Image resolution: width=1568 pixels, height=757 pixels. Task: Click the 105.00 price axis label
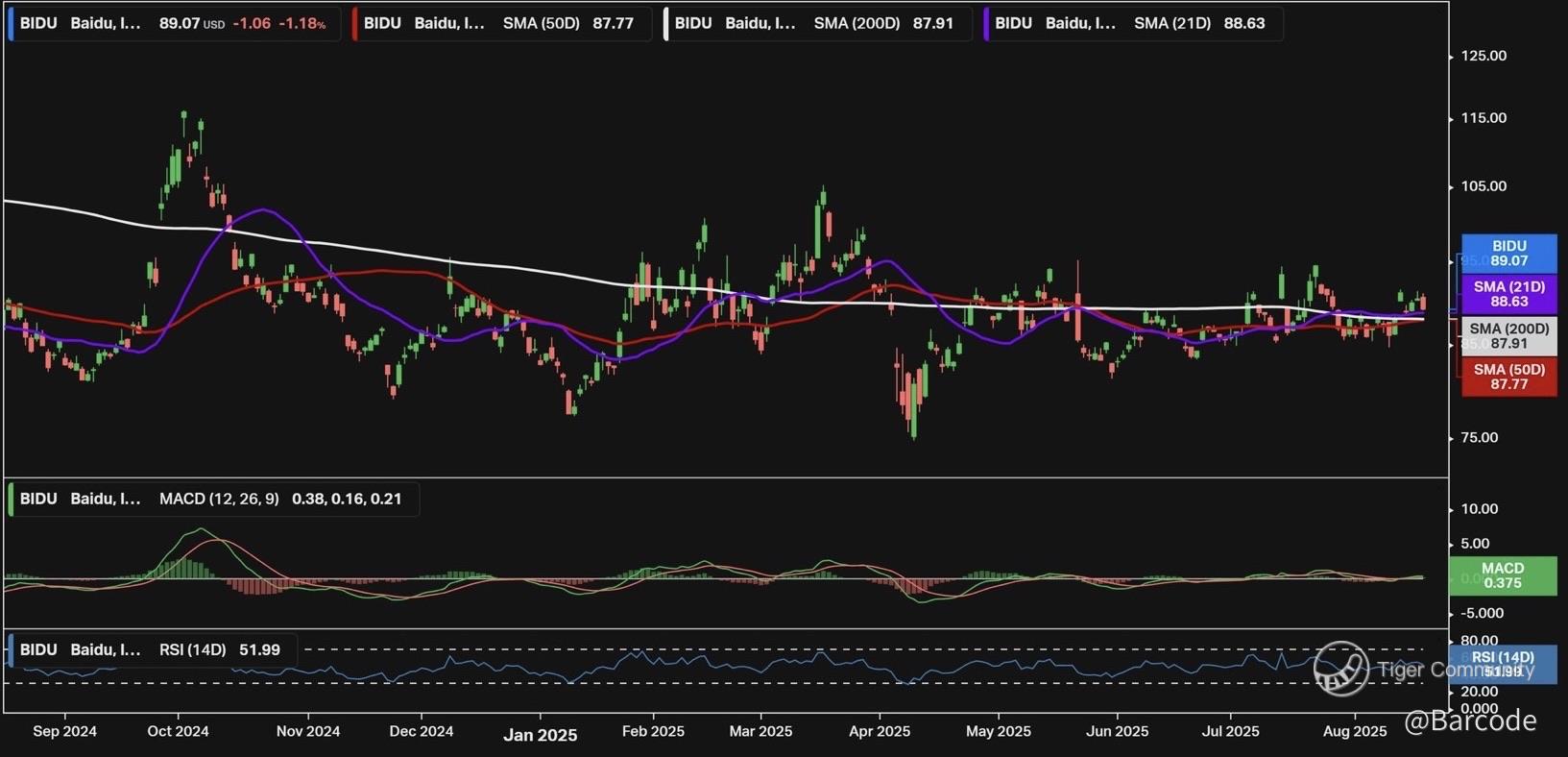pos(1484,186)
